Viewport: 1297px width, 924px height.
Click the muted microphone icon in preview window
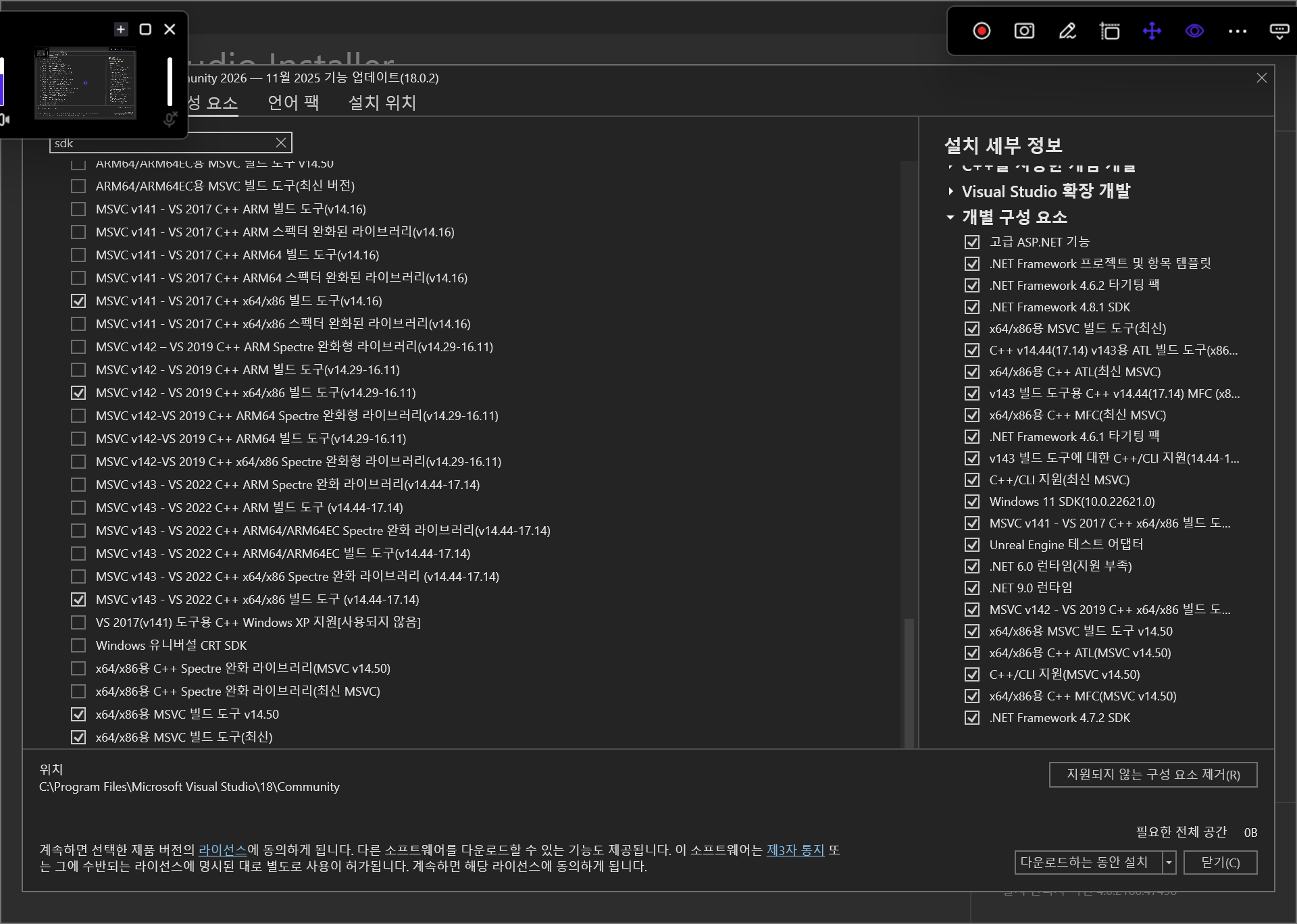tap(170, 118)
